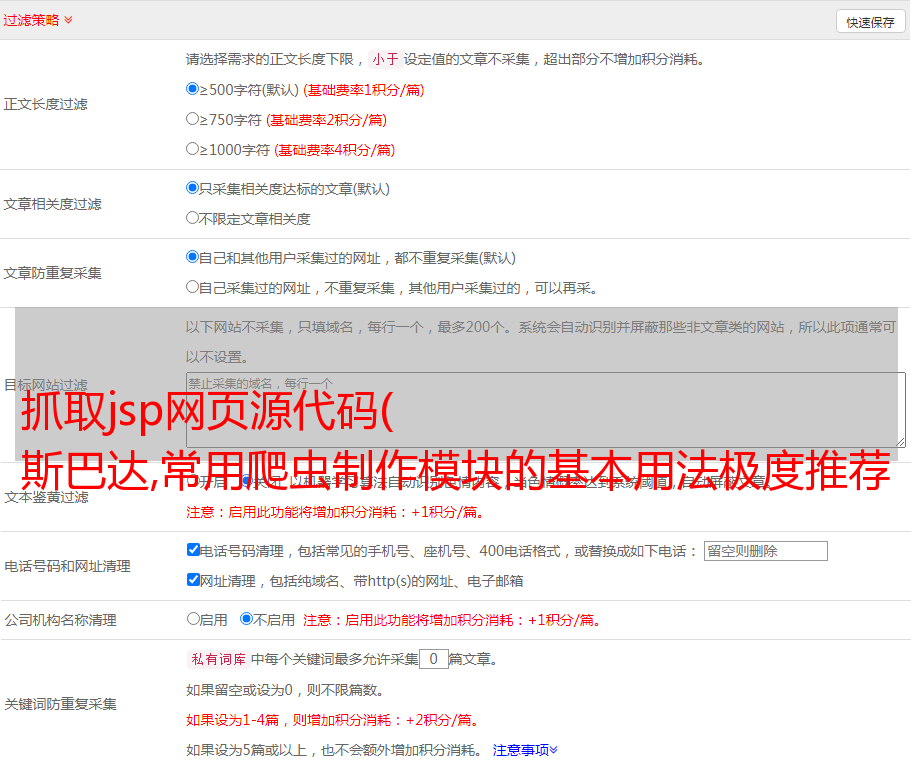Click the 小于 highlighted tag

click(385, 59)
